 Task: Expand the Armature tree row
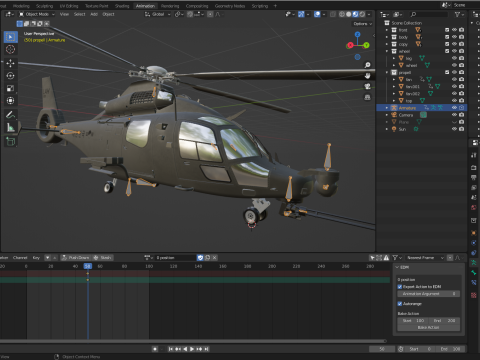[x=387, y=108]
